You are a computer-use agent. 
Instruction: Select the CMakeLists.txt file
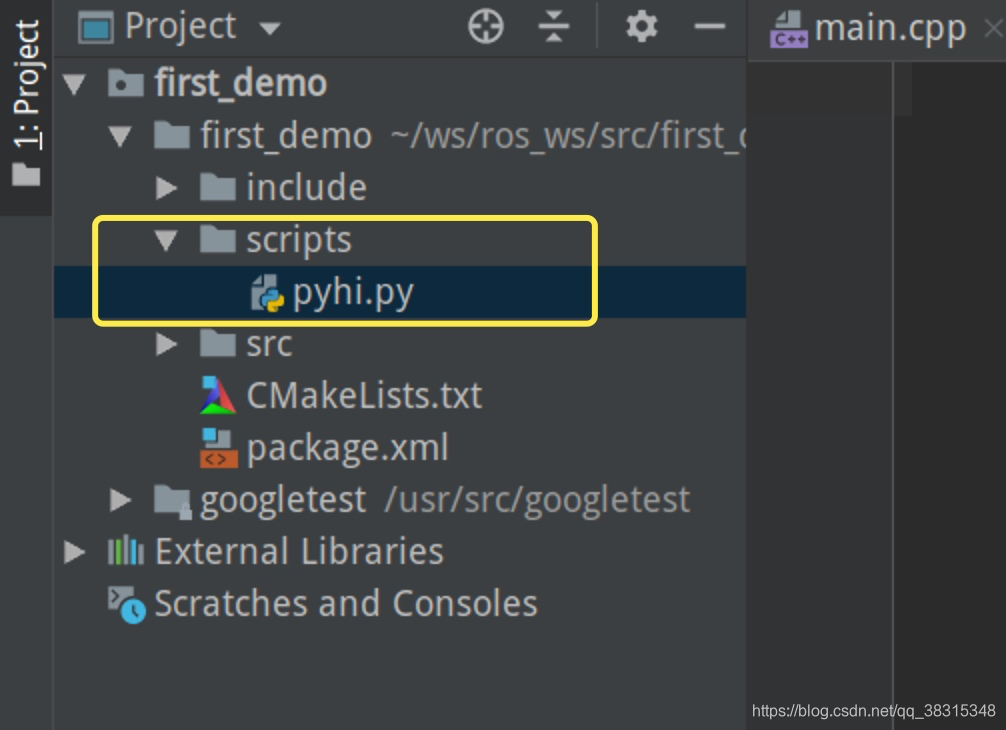(364, 396)
